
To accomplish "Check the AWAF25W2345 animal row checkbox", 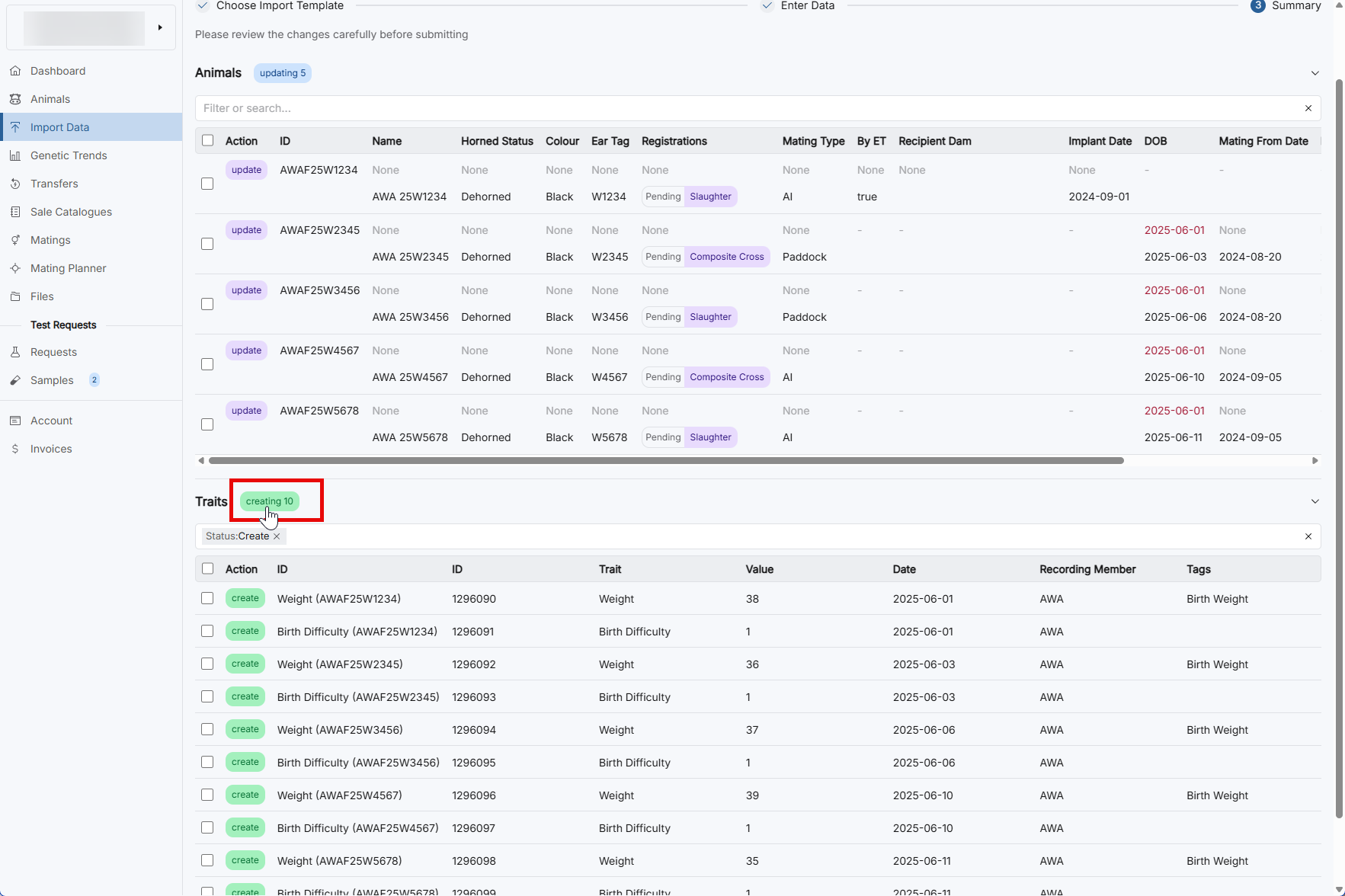I will tap(207, 244).
